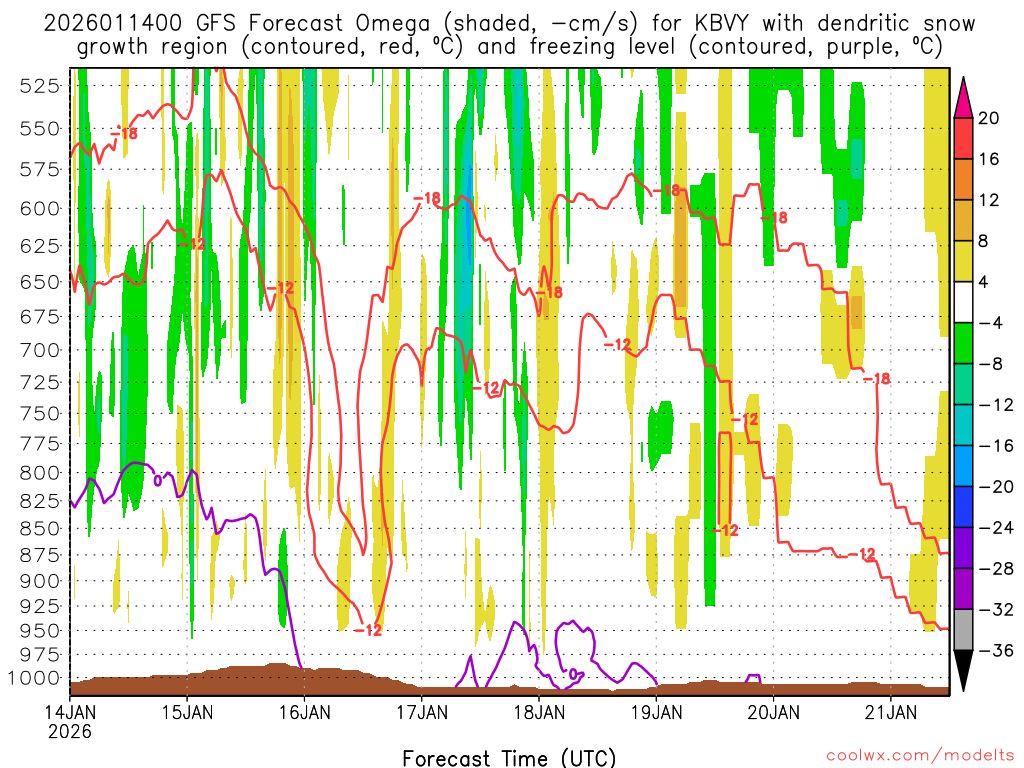Click the -36 value on the color scale
This screenshot has width=1024, height=768.
(995, 650)
